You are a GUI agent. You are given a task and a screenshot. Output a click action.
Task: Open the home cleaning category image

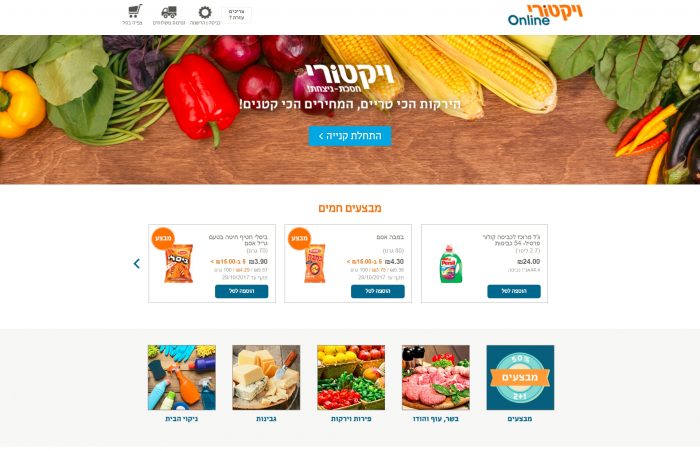click(x=182, y=377)
